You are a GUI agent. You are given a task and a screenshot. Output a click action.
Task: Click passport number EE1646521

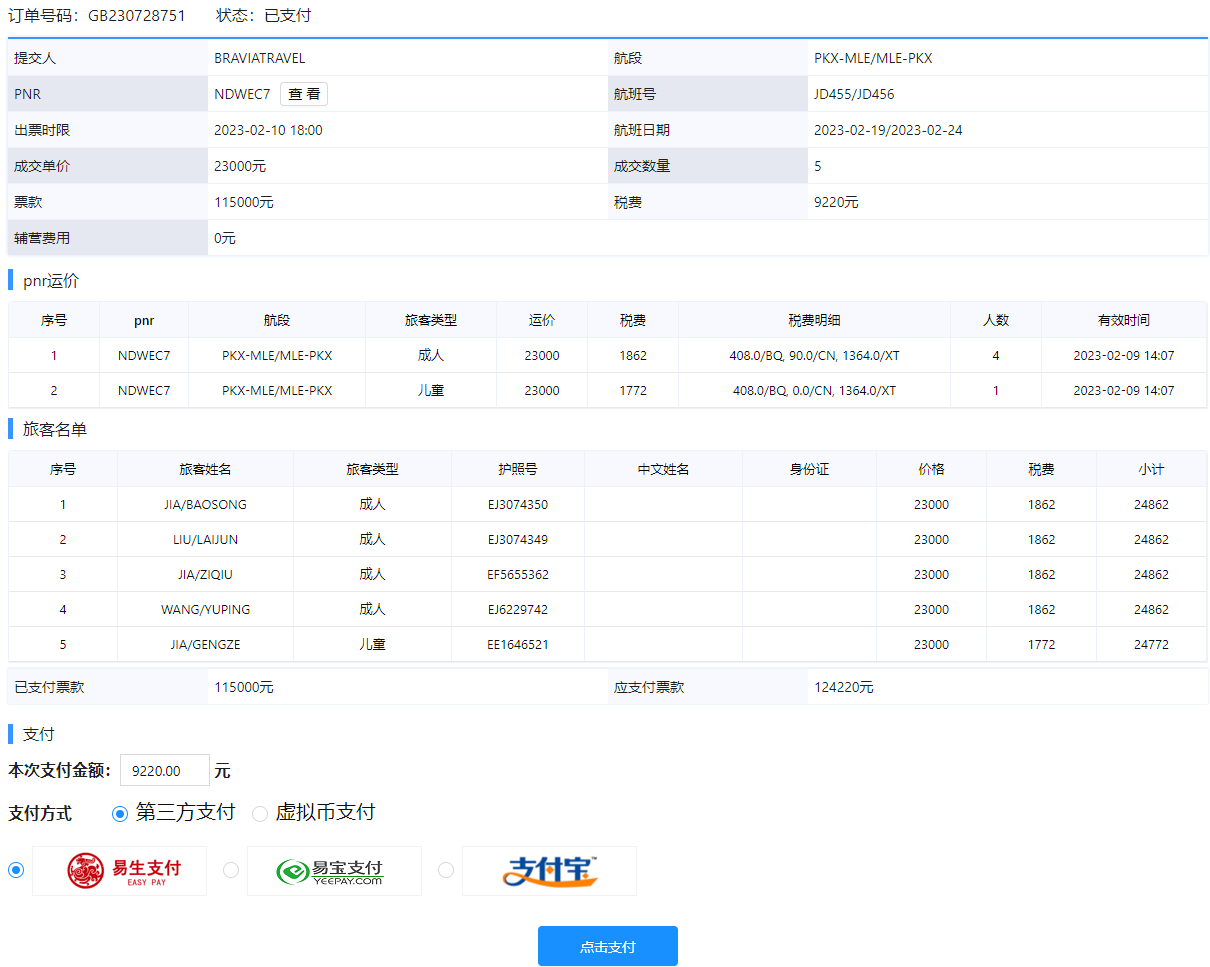point(517,645)
